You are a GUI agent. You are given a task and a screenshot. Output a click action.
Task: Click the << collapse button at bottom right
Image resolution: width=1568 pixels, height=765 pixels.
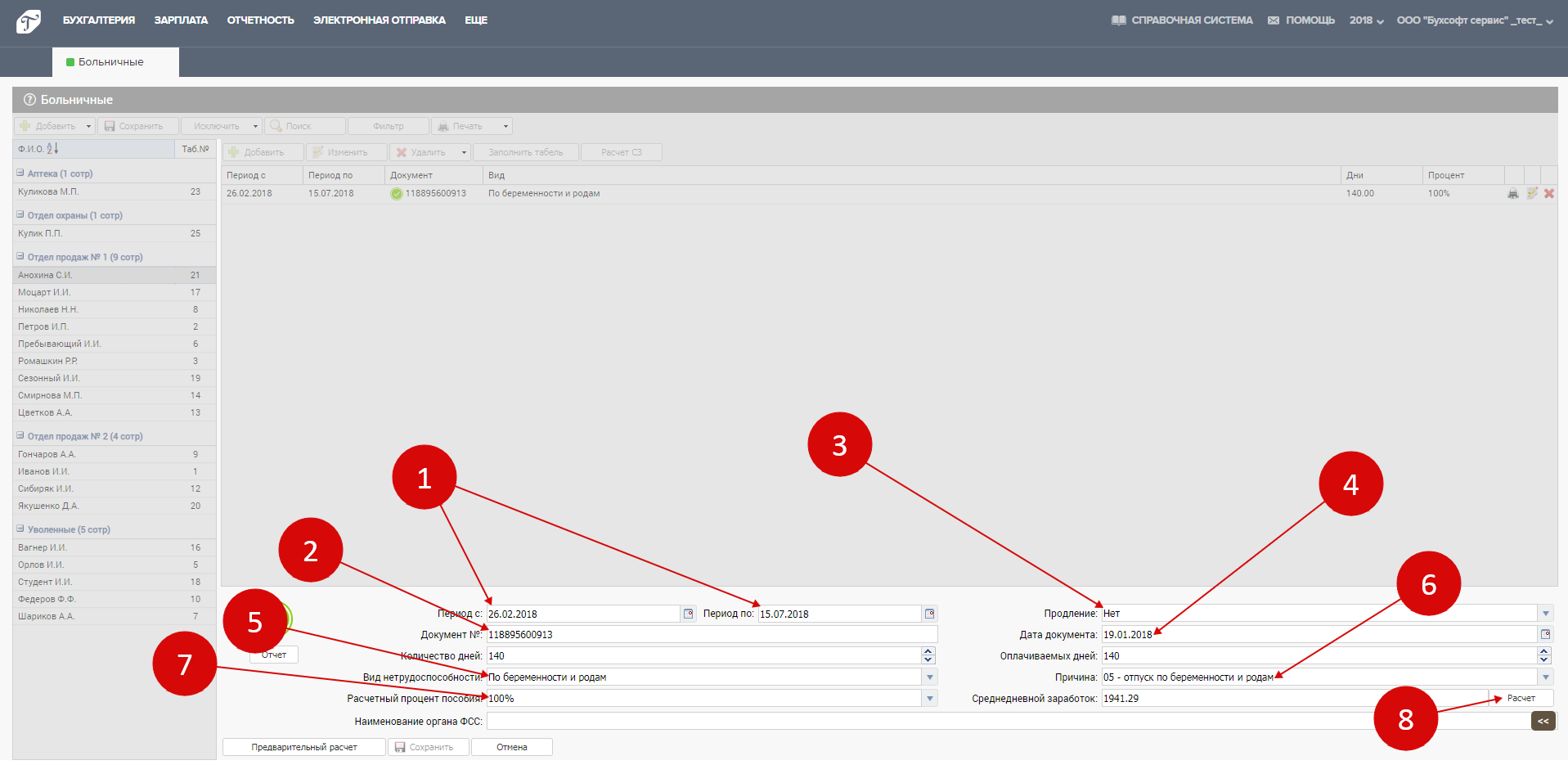pos(1543,721)
